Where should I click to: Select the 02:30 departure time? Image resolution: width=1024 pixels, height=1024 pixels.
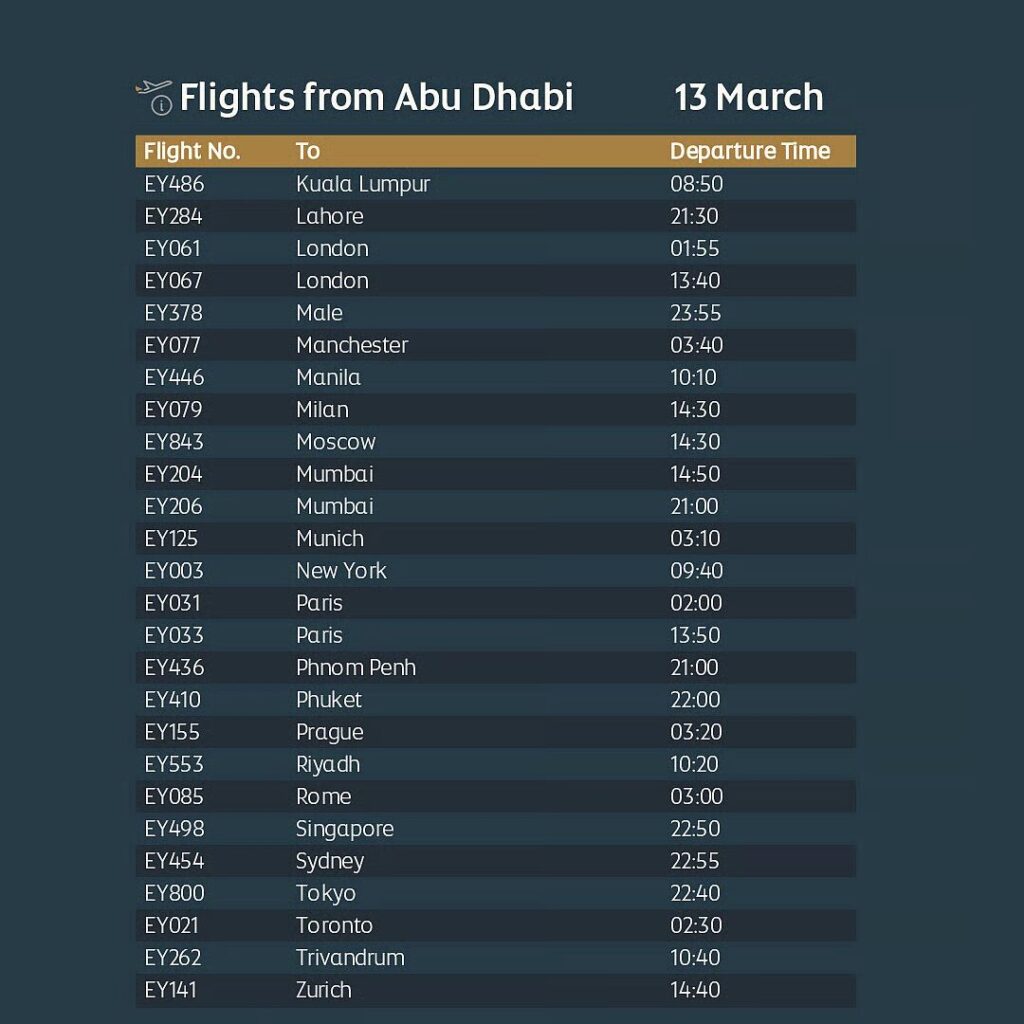pyautogui.click(x=696, y=925)
